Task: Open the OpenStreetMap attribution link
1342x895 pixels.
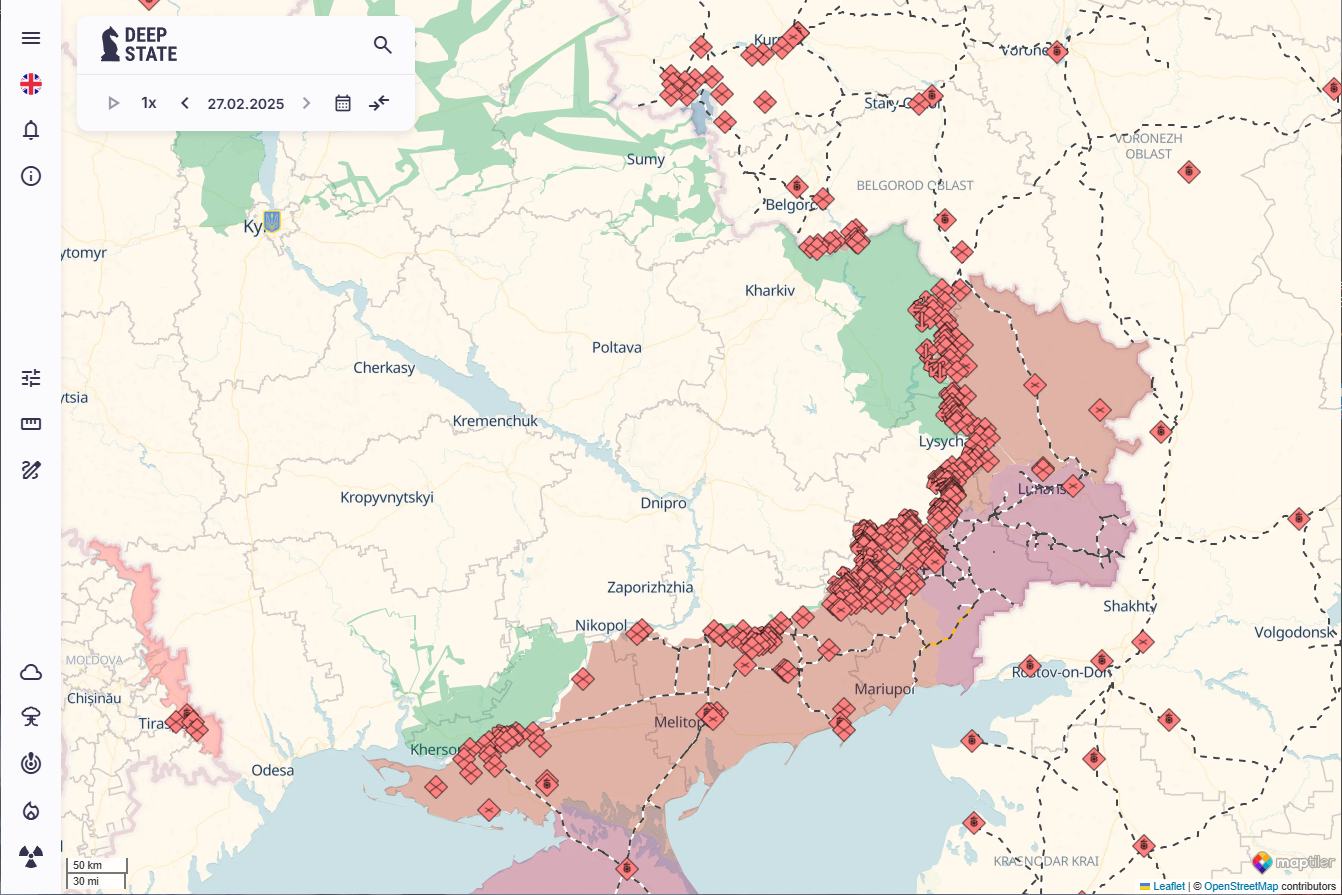Action: click(1240, 887)
